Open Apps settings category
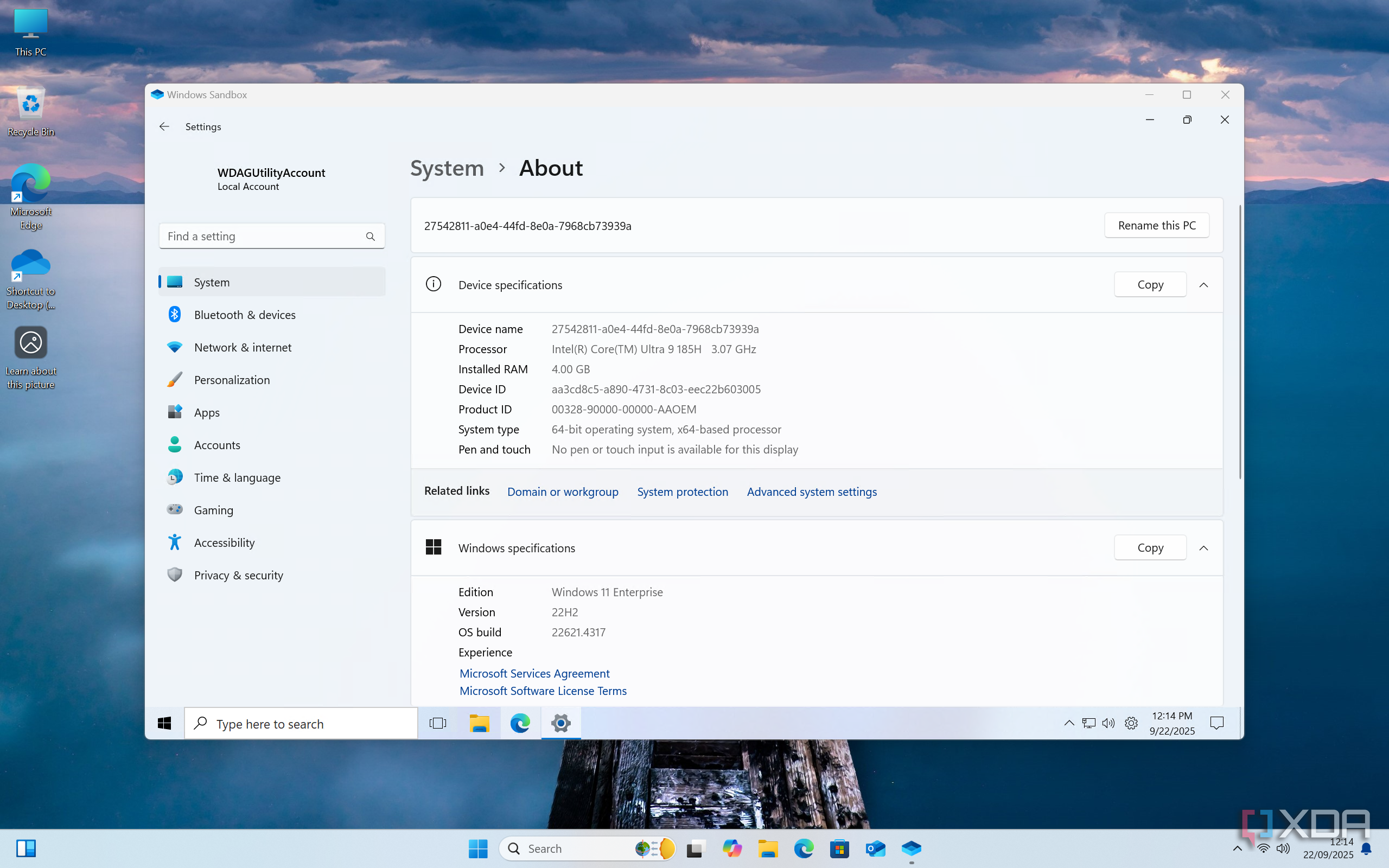1389x868 pixels. 272,412
